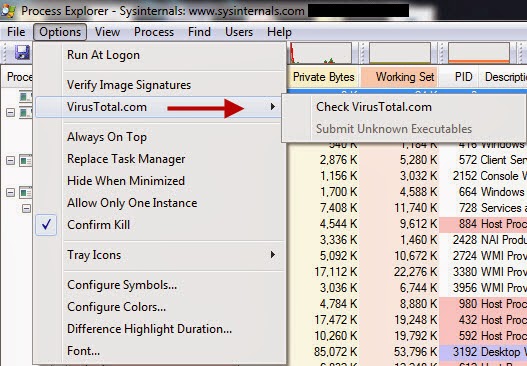Open the Process menu
Viewport: 527px width, 366px height.
(154, 32)
